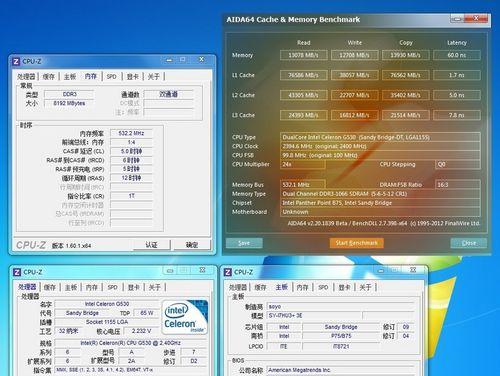The height and width of the screenshot is (376, 500).
Task: Open 处理器 tab in CPU-Z memory window
Action: tap(26, 77)
